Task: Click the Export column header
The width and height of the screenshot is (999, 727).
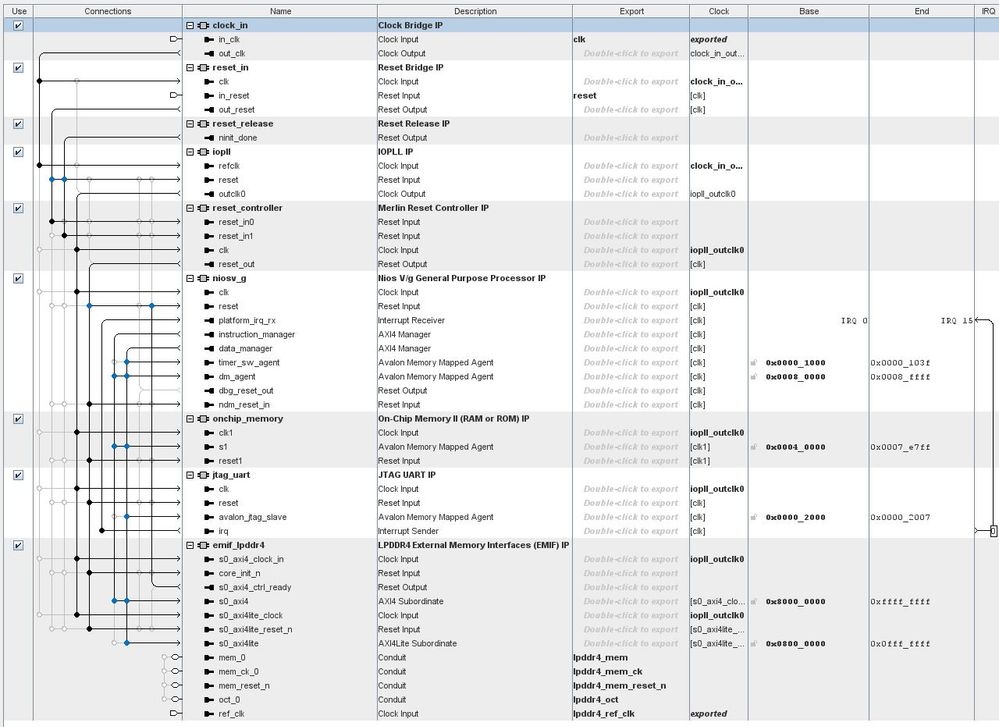Action: tap(631, 11)
